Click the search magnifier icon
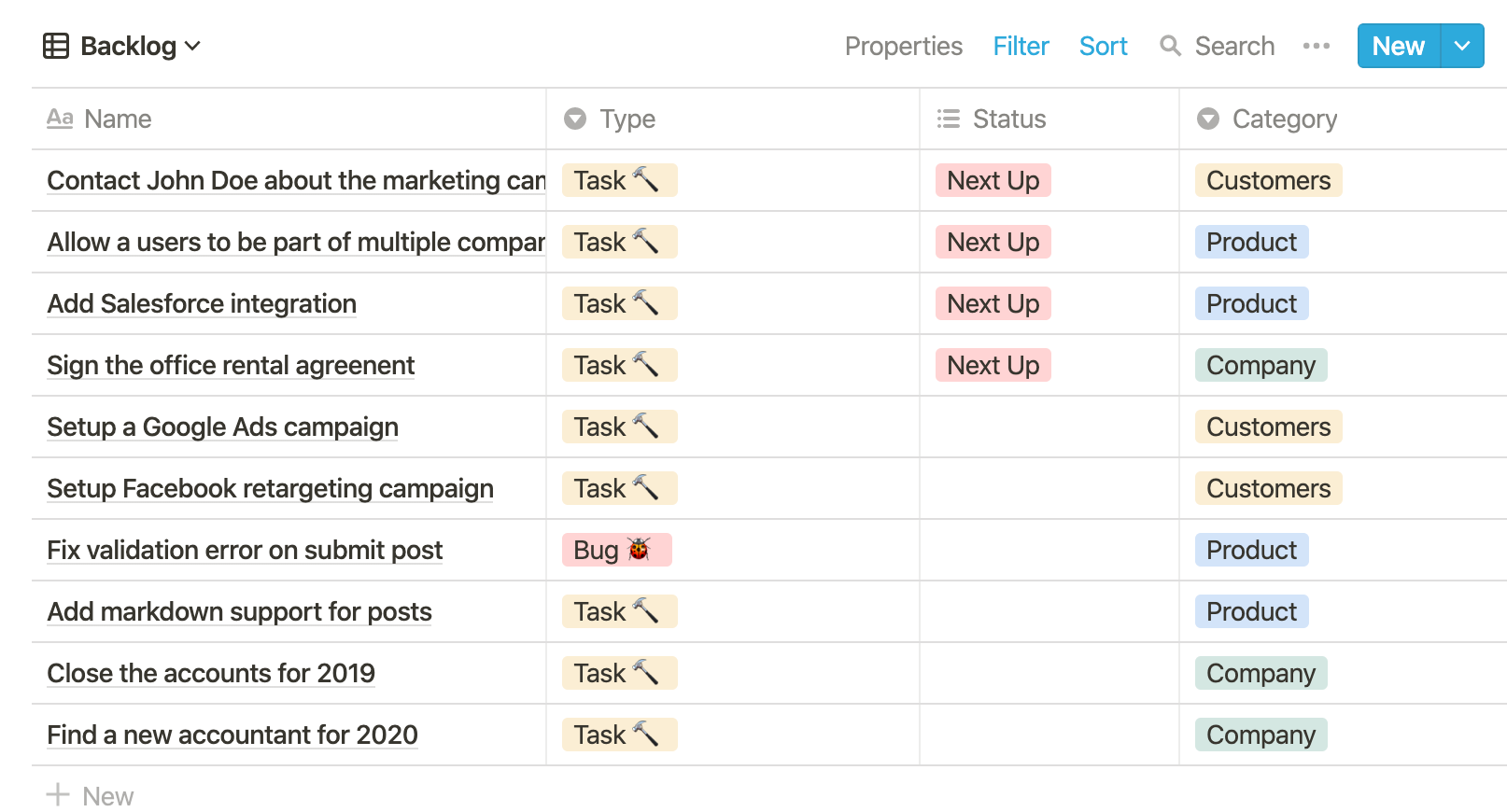This screenshot has width=1507, height=812. (1170, 46)
